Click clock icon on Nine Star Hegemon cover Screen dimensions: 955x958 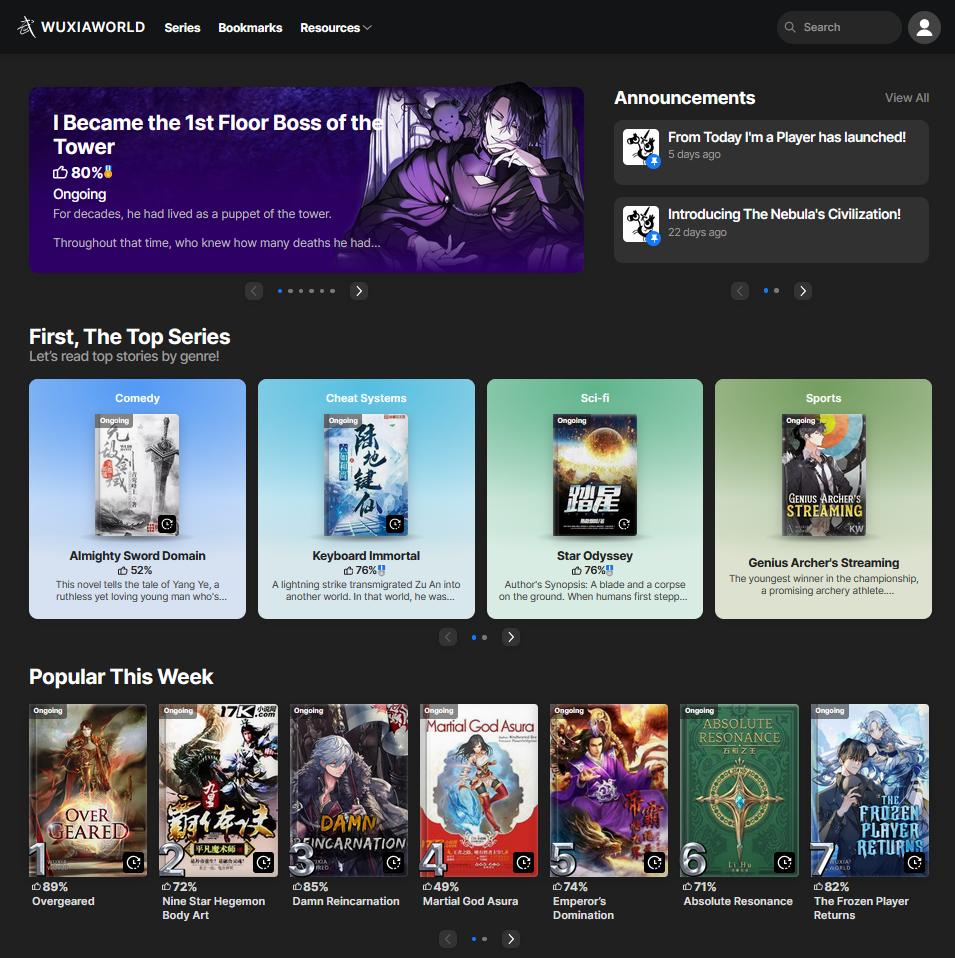264,862
